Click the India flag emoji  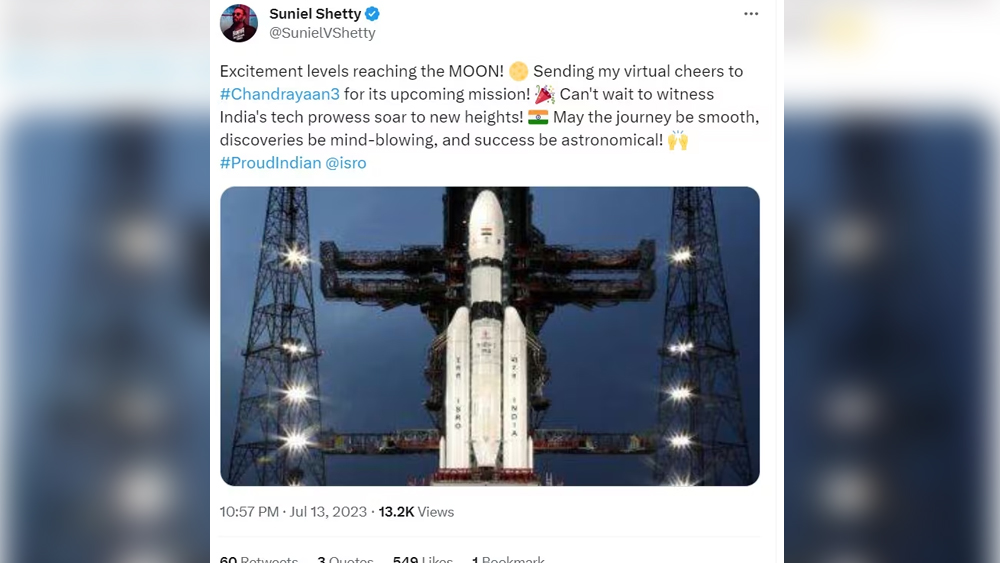point(538,117)
